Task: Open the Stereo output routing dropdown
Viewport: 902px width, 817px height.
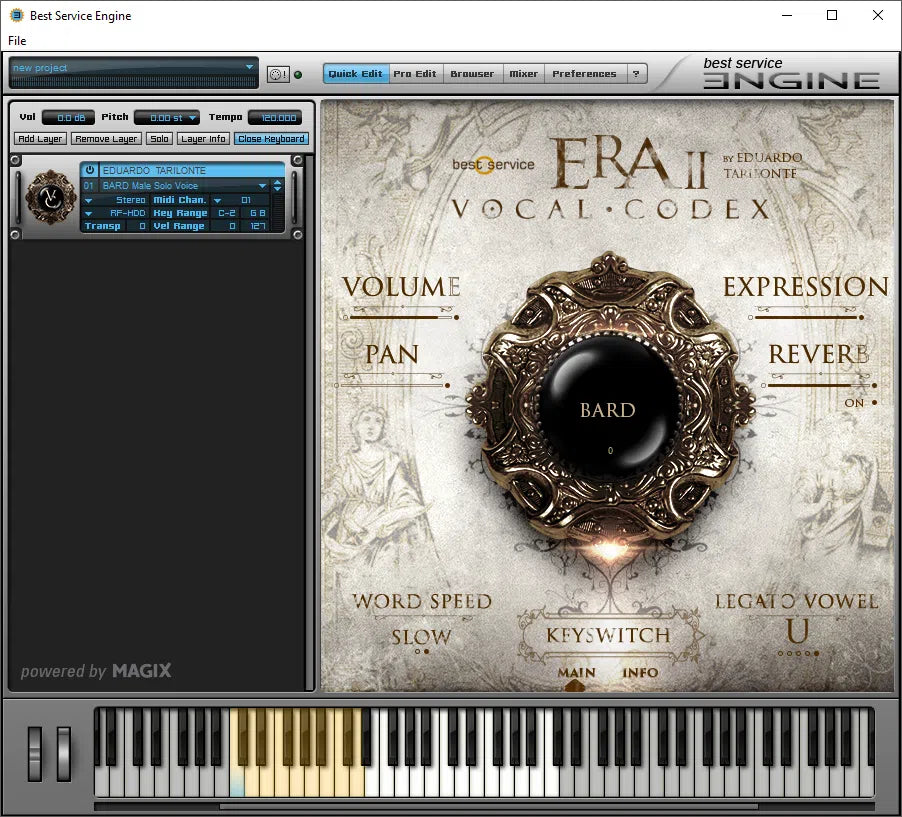Action: point(88,200)
